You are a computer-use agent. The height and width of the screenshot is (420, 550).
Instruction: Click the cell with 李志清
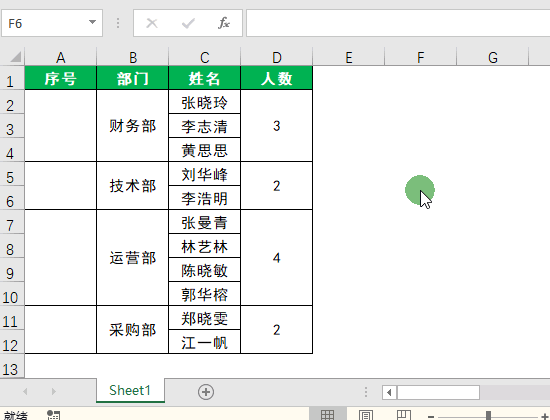pos(204,126)
